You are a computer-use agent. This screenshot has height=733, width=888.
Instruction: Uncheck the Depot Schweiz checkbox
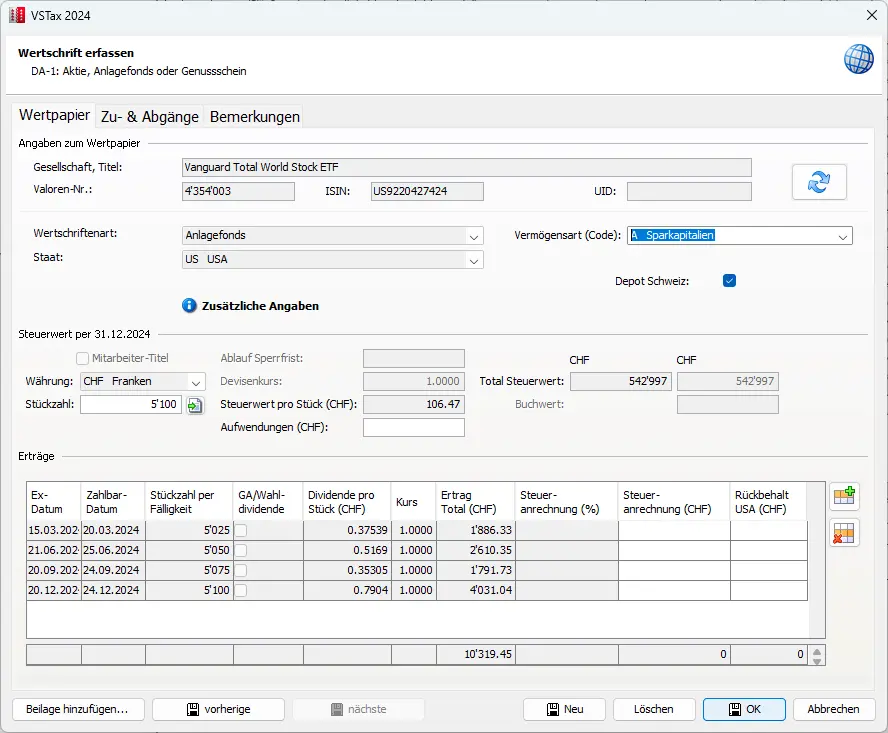point(730,281)
